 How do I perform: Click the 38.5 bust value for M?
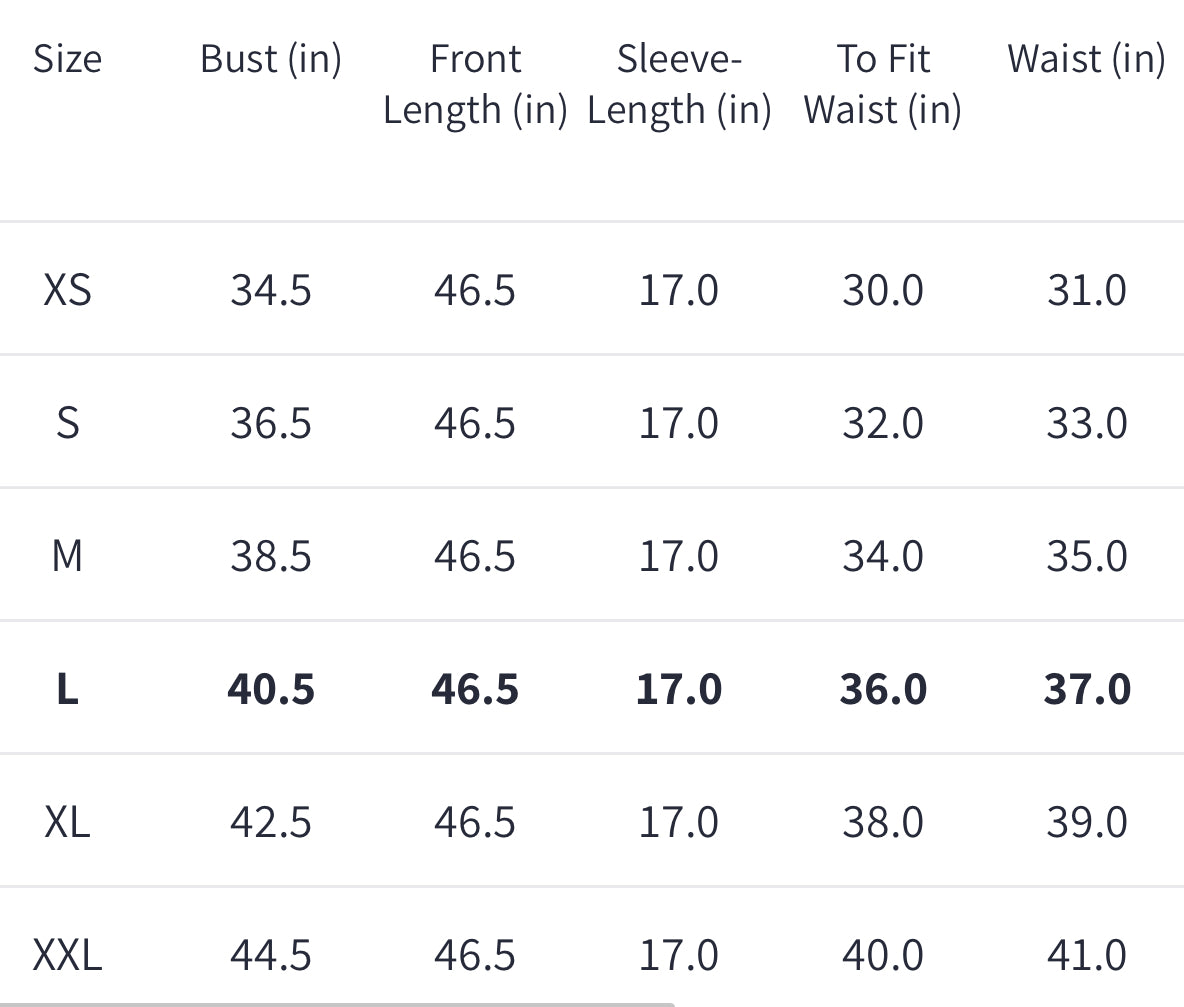(x=271, y=556)
